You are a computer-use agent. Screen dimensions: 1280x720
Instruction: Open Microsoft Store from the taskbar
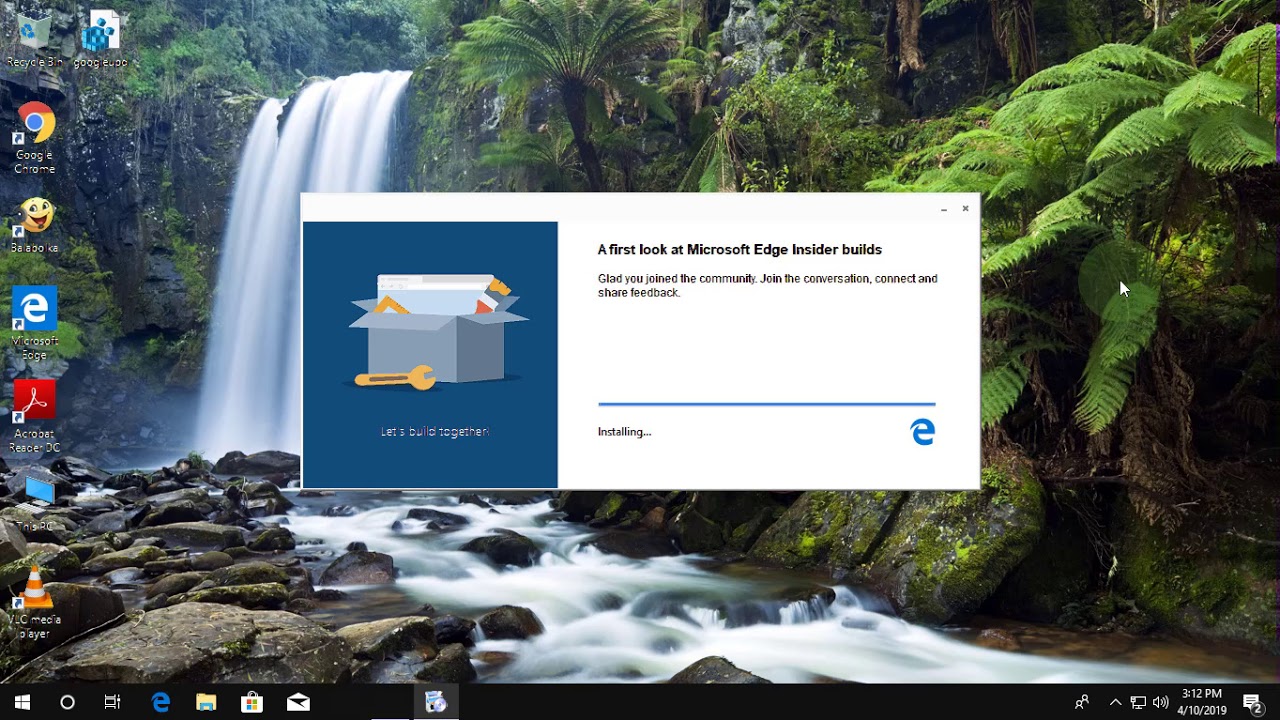tap(252, 702)
